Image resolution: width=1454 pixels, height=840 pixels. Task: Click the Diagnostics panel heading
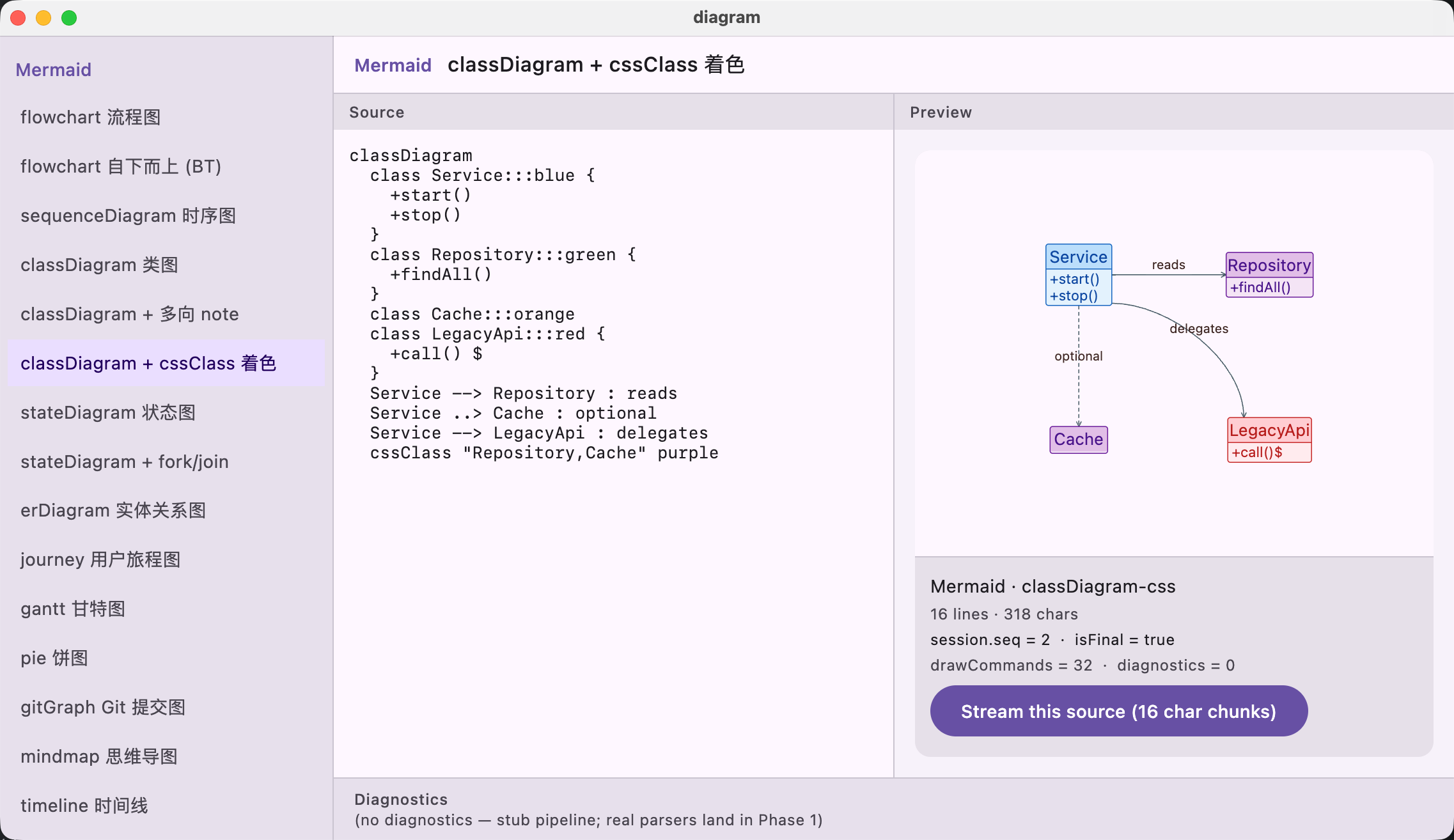tap(401, 800)
